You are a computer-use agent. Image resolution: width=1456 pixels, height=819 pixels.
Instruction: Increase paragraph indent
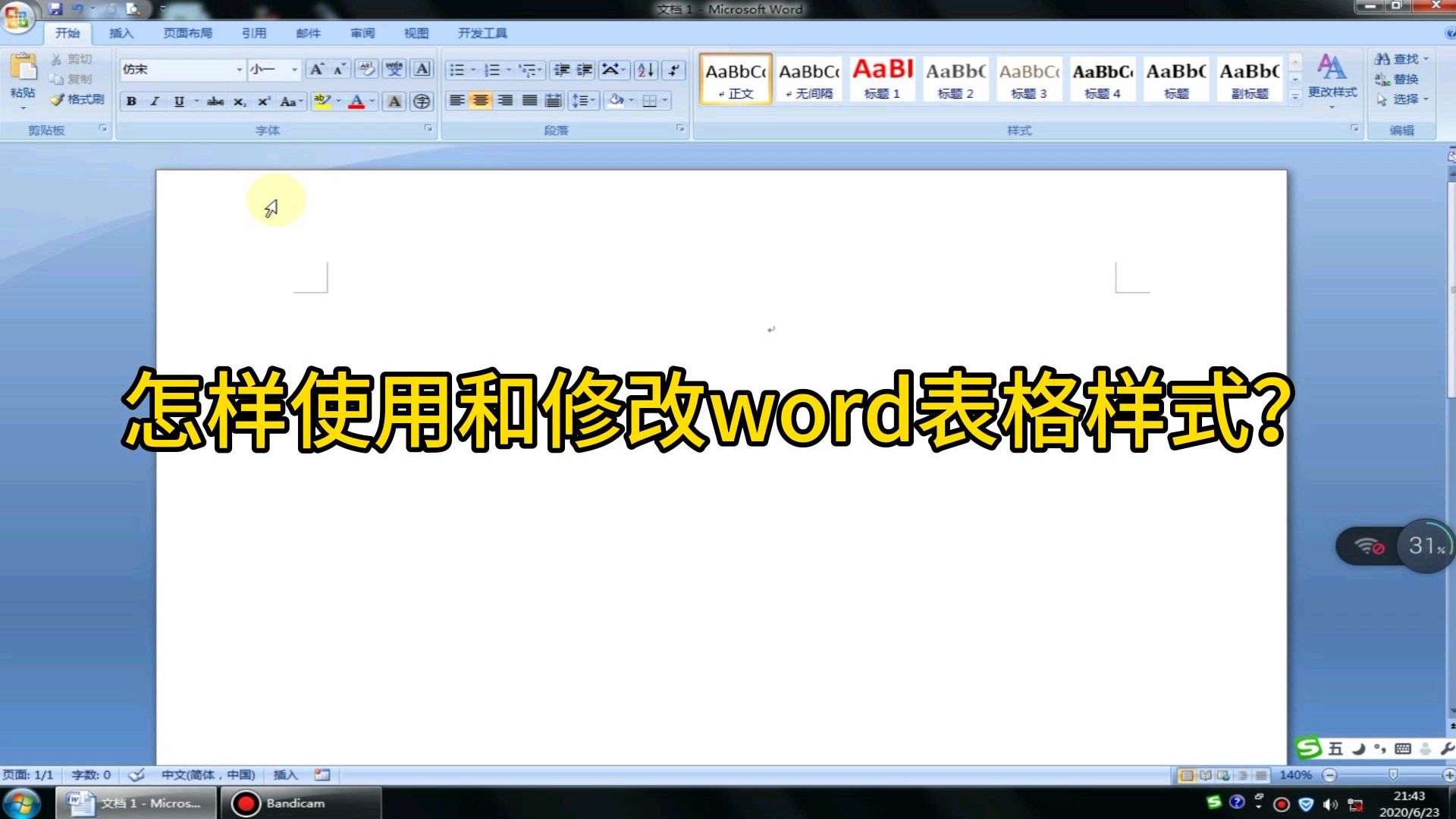coord(585,70)
